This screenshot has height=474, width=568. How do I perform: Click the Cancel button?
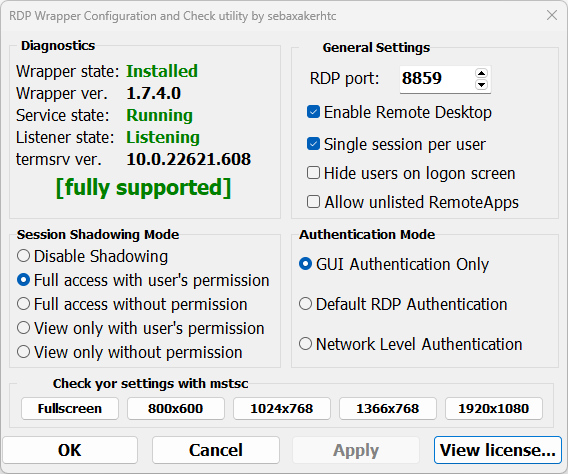(216, 450)
